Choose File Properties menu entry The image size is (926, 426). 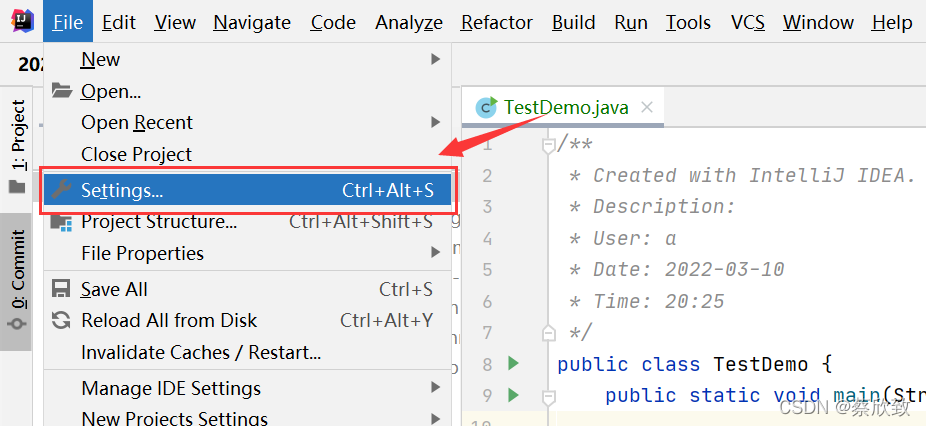click(x=247, y=253)
